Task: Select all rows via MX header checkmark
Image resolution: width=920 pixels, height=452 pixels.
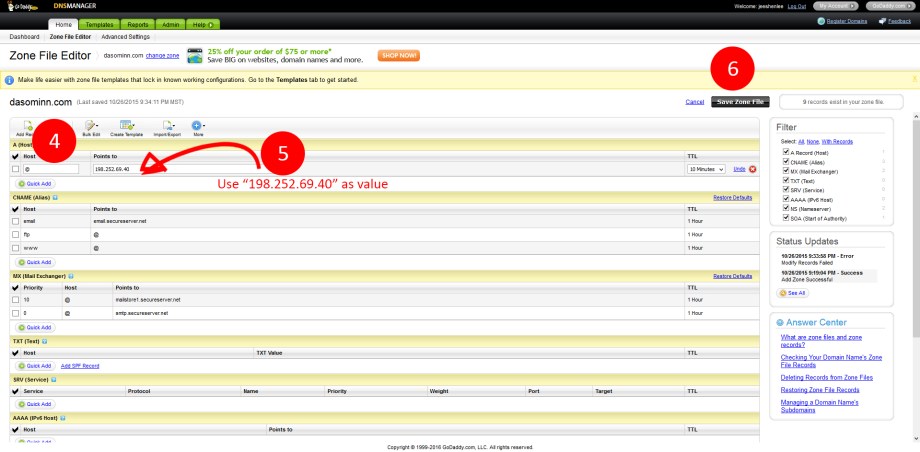Action: [15, 288]
